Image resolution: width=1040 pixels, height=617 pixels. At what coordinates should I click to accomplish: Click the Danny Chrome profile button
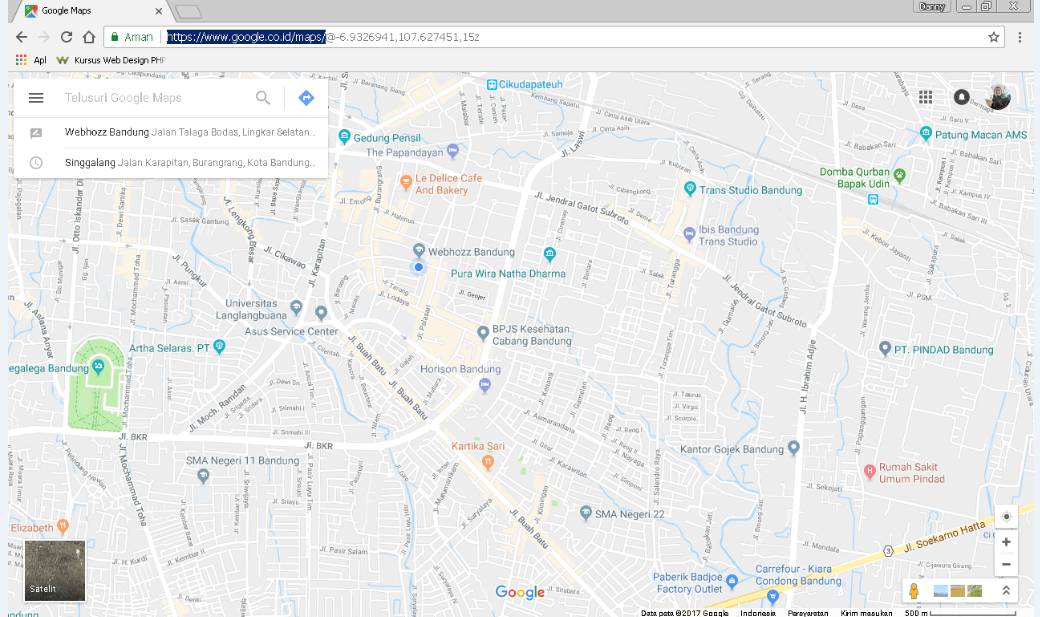pyautogui.click(x=932, y=7)
